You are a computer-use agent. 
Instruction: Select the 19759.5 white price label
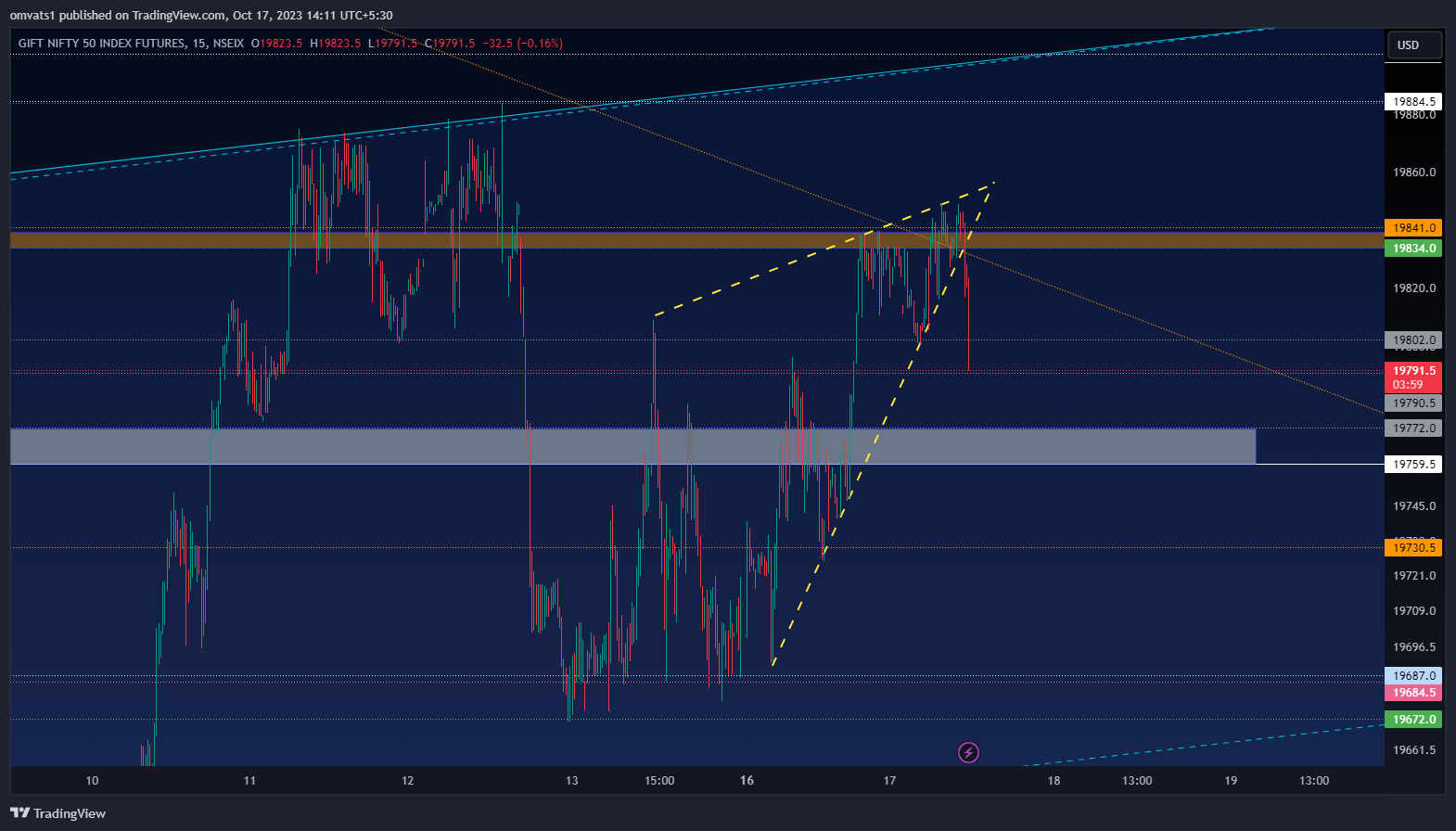pyautogui.click(x=1413, y=465)
